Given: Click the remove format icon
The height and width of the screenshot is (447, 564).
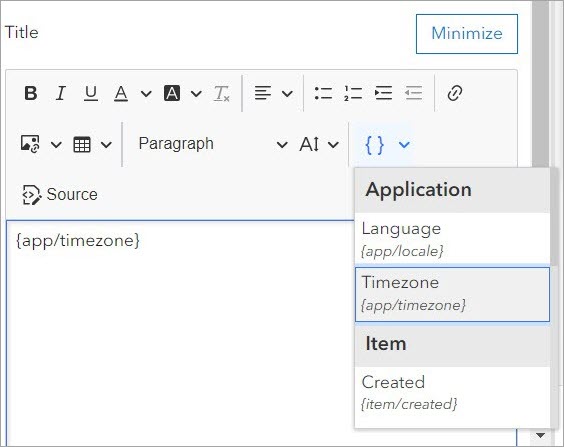Looking at the screenshot, I should tap(222, 93).
